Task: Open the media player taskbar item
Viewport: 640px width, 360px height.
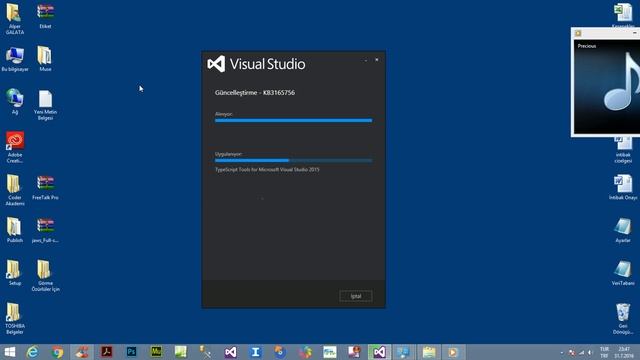Action: (x=453, y=352)
